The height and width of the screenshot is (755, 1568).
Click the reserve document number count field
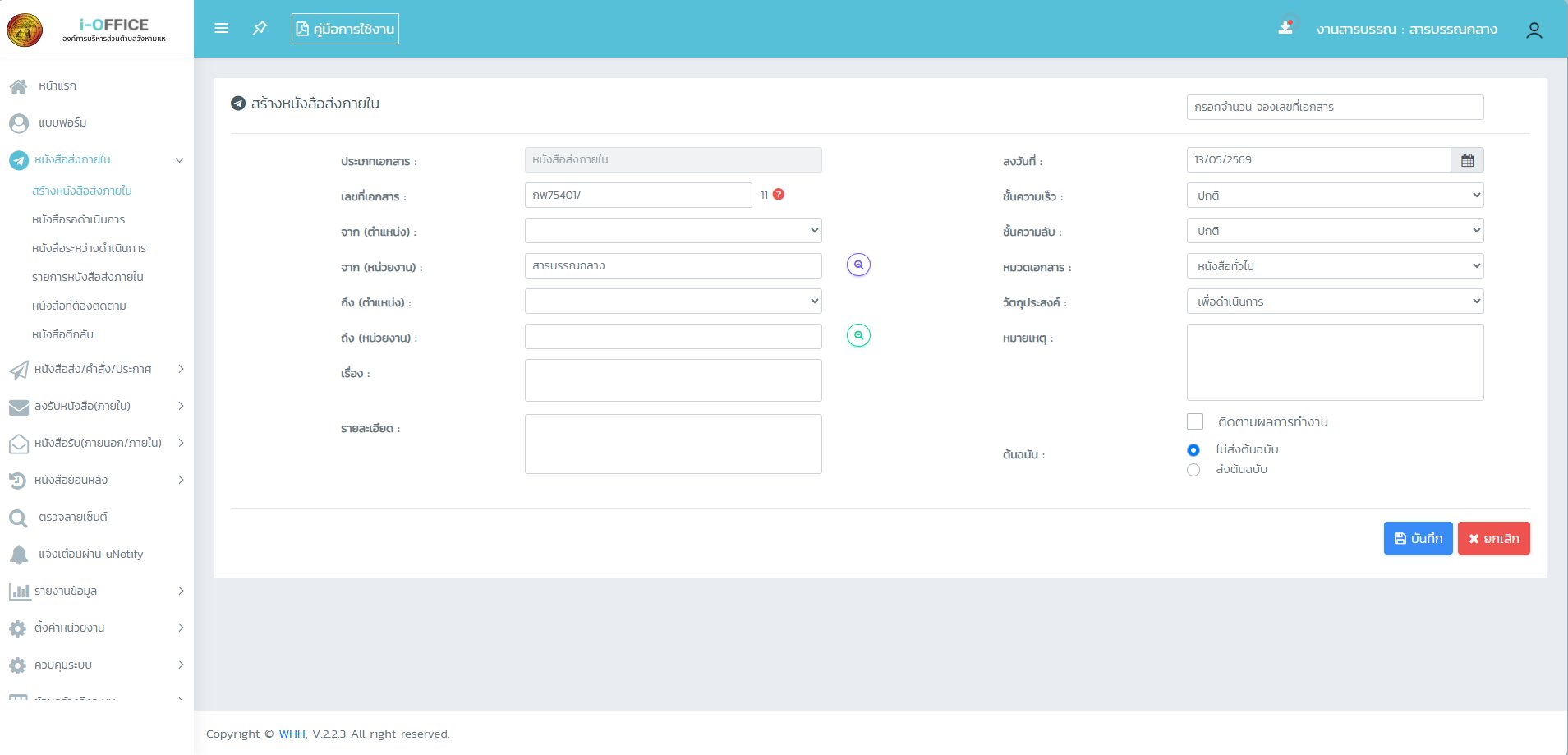click(x=1335, y=107)
